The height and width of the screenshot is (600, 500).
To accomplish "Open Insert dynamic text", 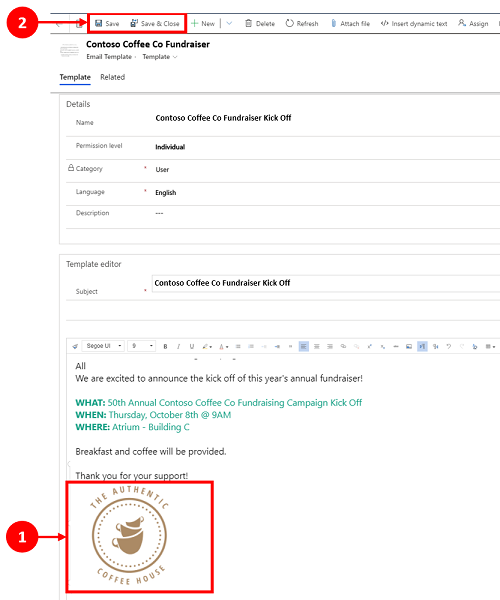I will [x=414, y=24].
